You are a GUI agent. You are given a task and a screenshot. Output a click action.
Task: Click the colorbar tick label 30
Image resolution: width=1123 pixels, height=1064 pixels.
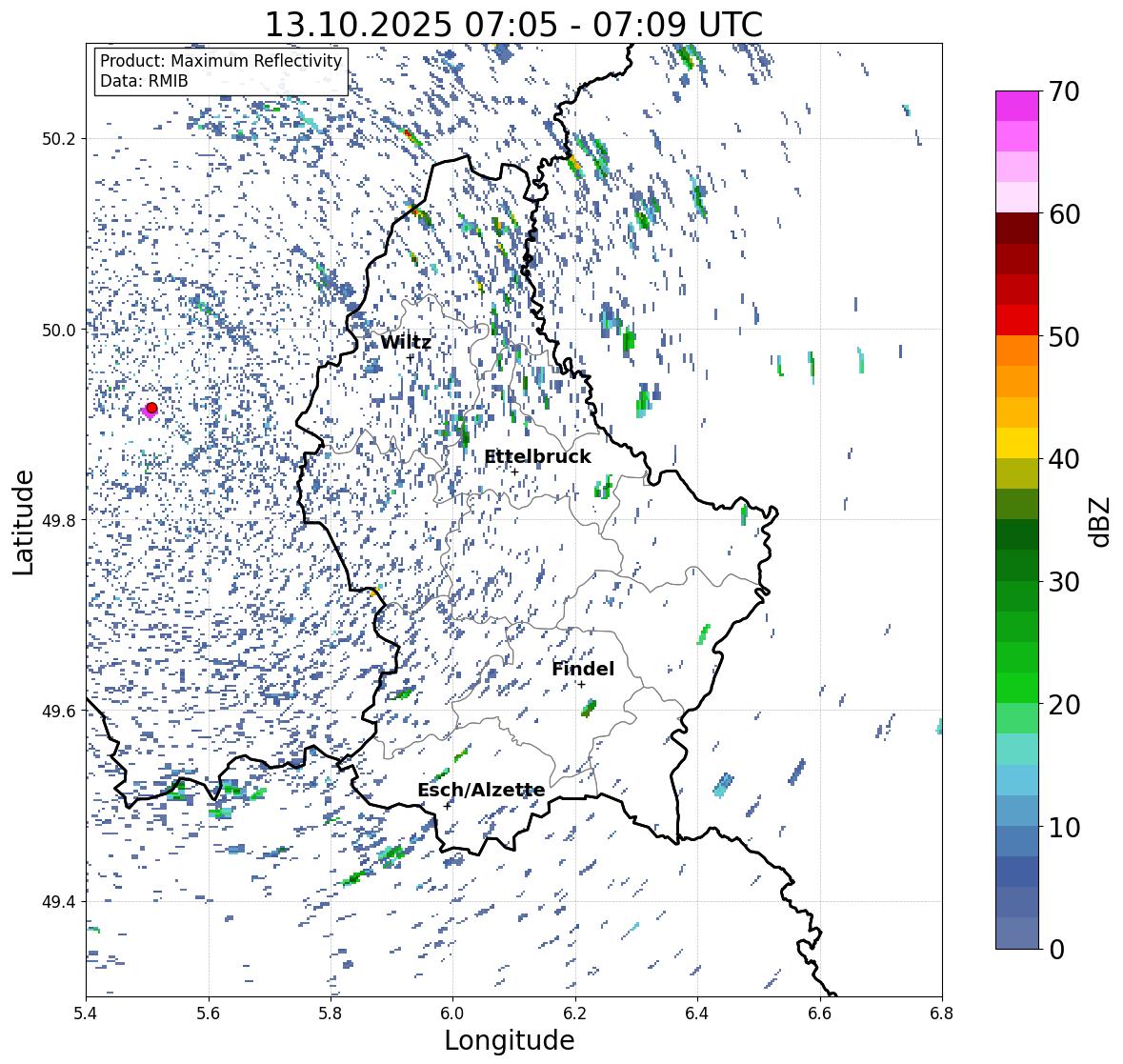pos(1064,582)
